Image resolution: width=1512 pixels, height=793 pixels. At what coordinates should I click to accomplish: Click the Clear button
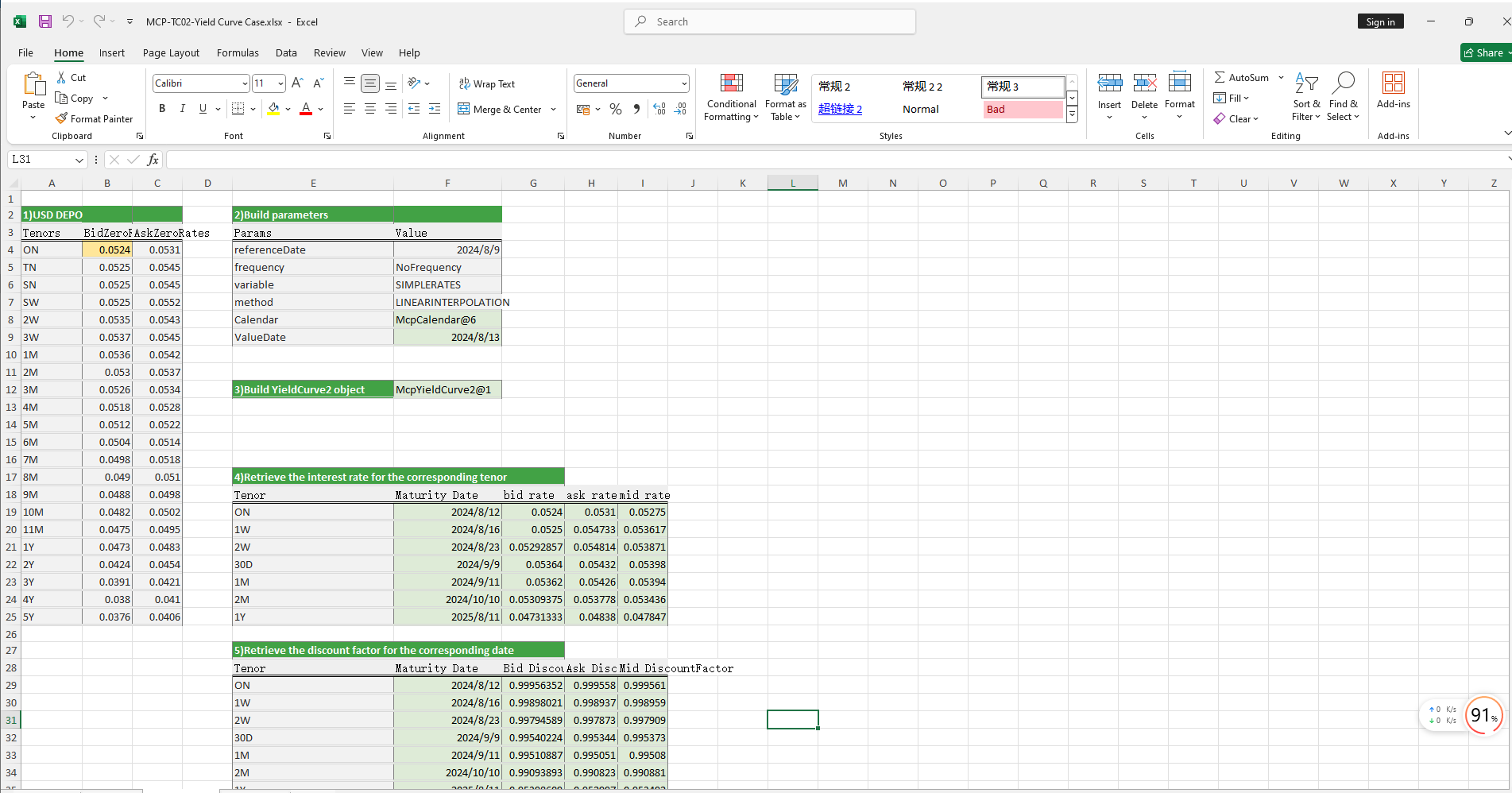click(1236, 119)
